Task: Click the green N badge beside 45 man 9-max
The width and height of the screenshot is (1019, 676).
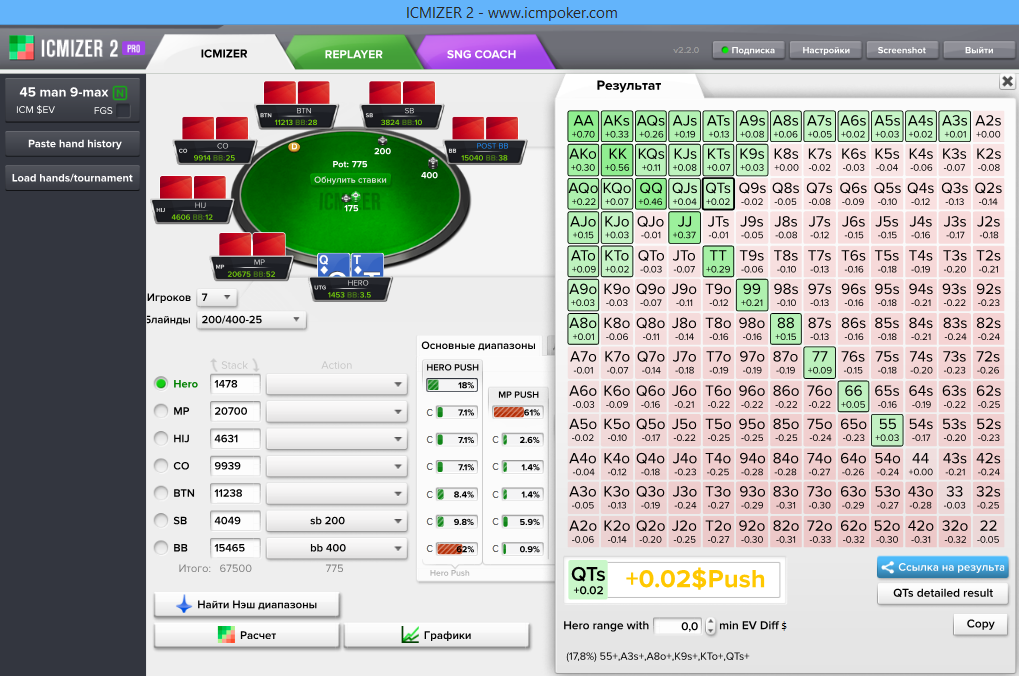Action: coord(120,93)
